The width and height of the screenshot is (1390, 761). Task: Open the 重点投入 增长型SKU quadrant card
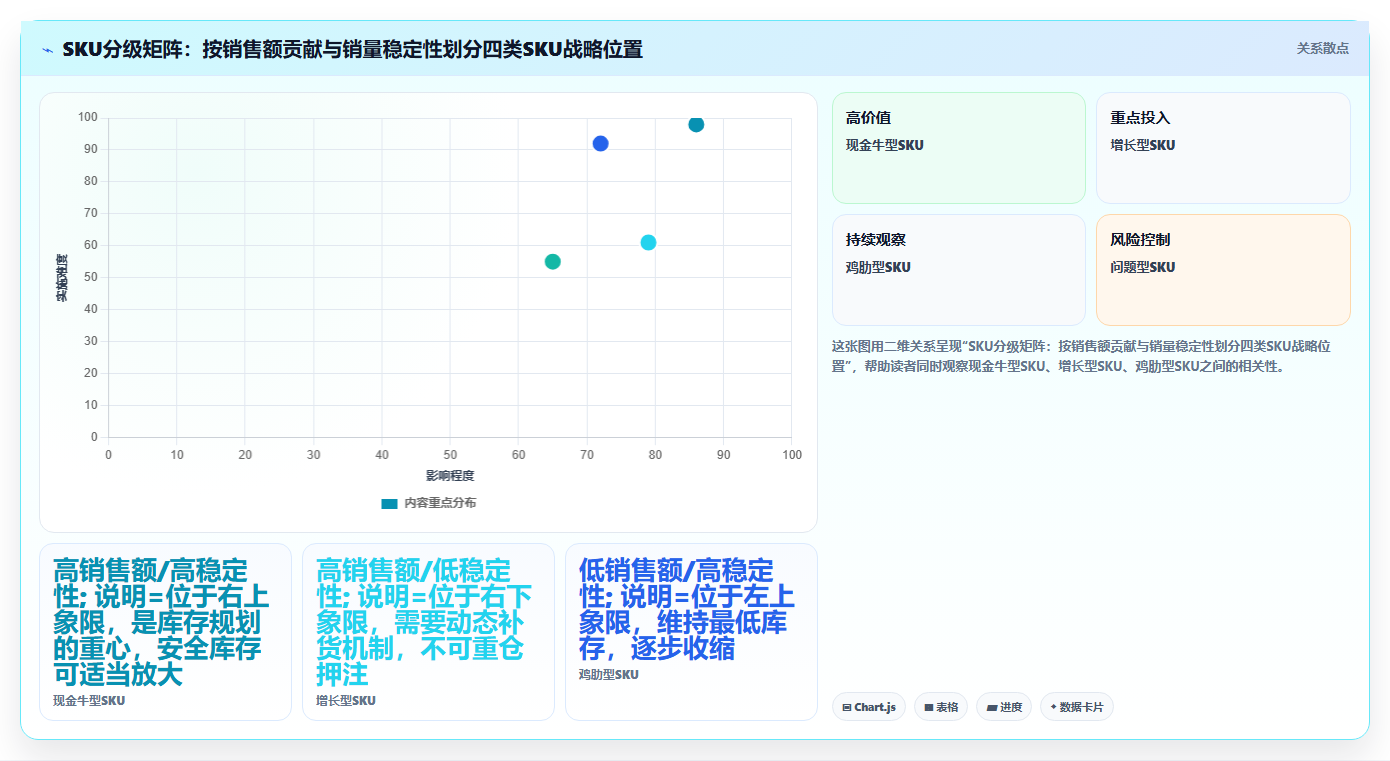pyautogui.click(x=1223, y=148)
